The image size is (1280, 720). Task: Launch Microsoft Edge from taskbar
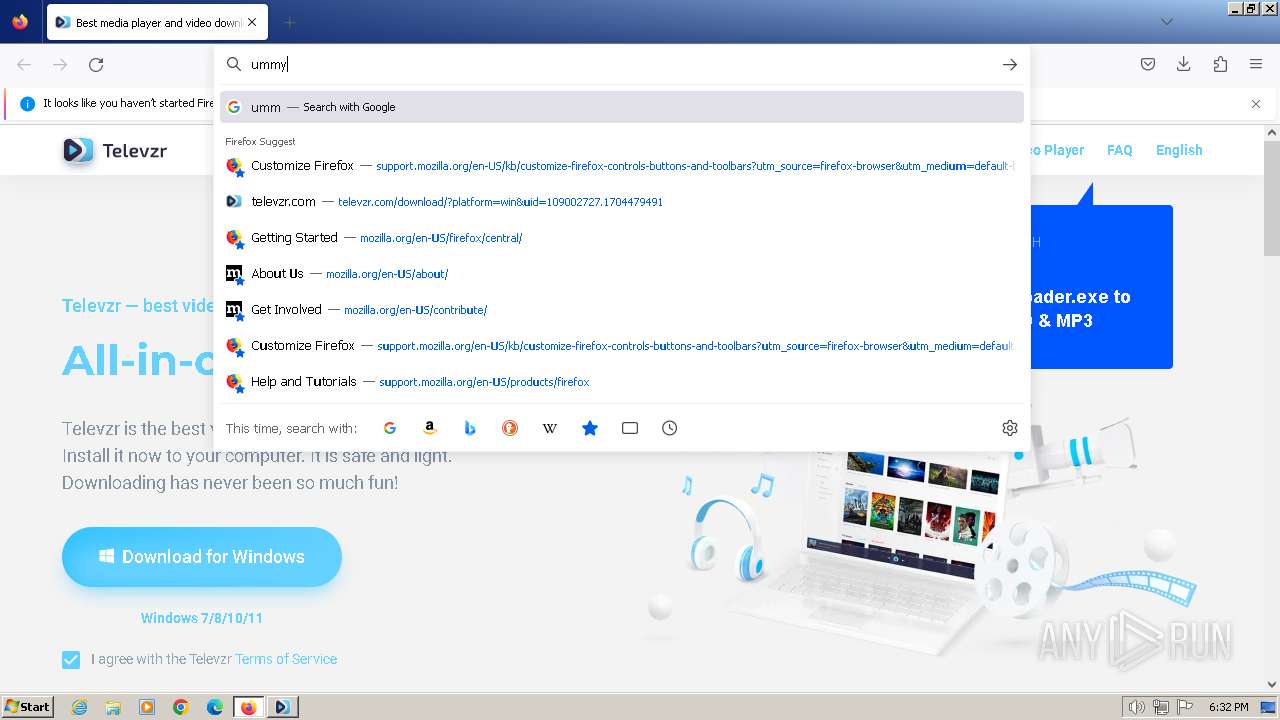coord(215,707)
